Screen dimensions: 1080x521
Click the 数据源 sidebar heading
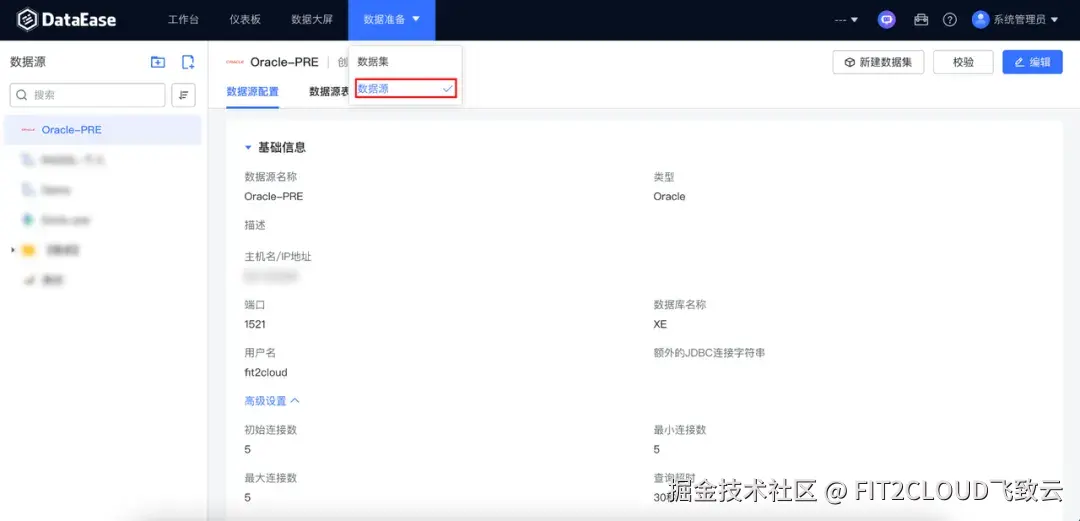coord(28,61)
